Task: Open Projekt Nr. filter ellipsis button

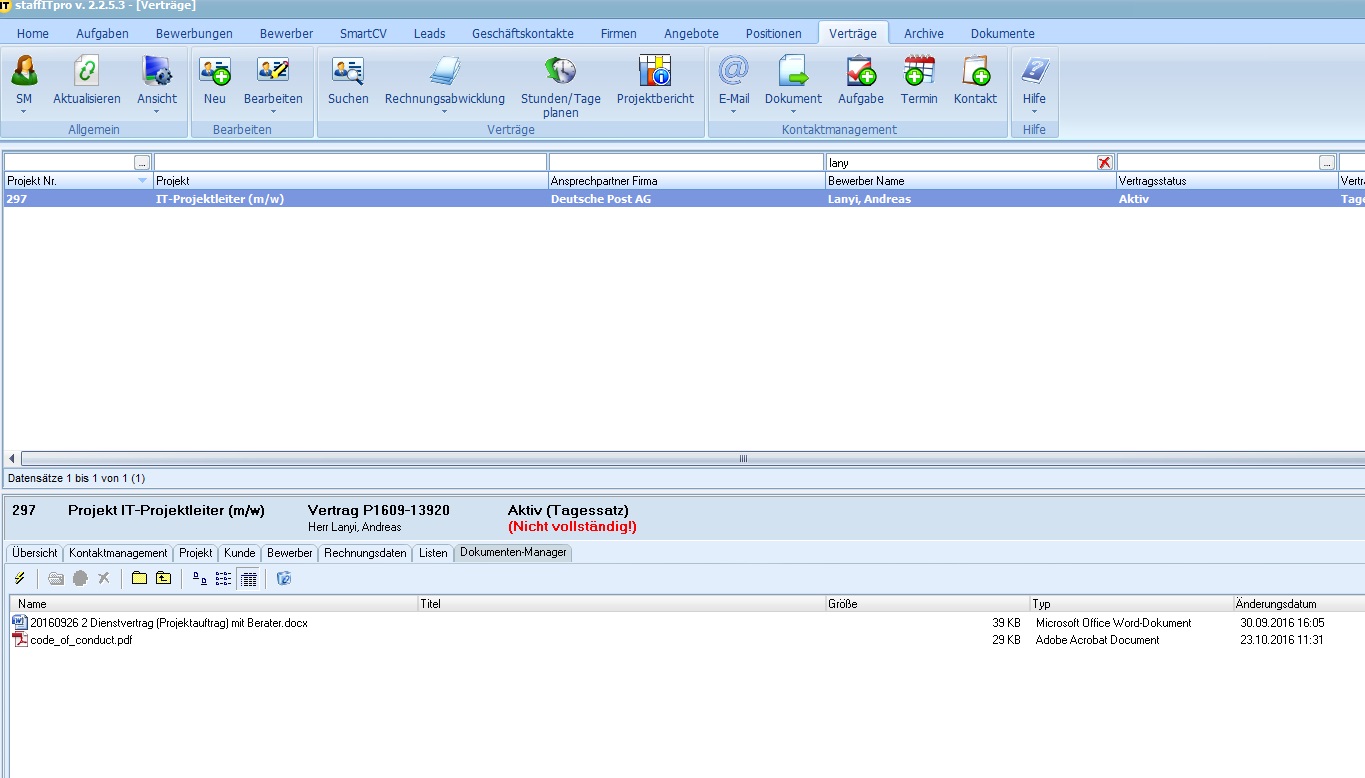Action: pos(142,162)
